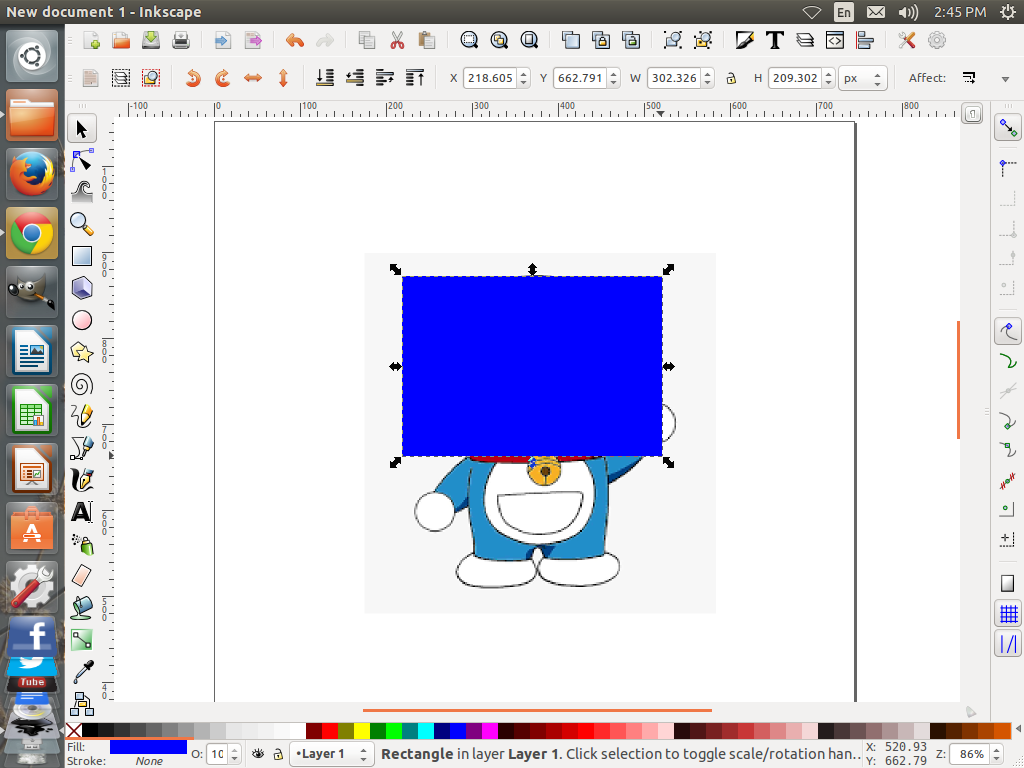This screenshot has width=1024, height=768.
Task: Toggle snap to guides
Action: pyautogui.click(x=1008, y=645)
